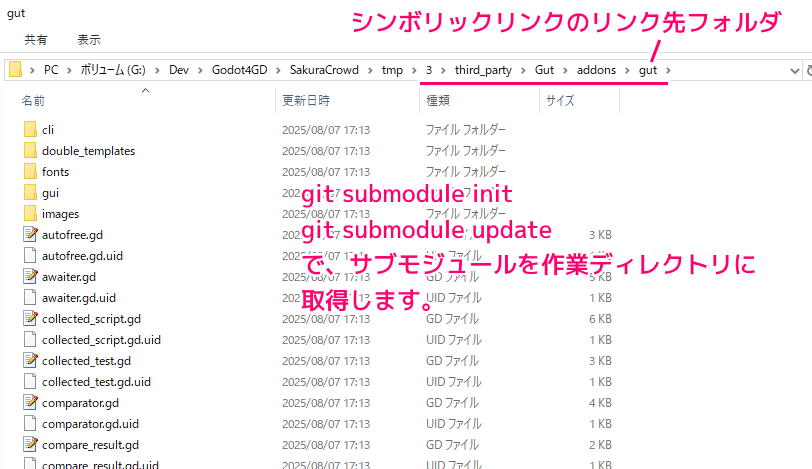Screen dimensions: 812x469
Task: Open the 共有 ribbon tab
Action: point(36,40)
